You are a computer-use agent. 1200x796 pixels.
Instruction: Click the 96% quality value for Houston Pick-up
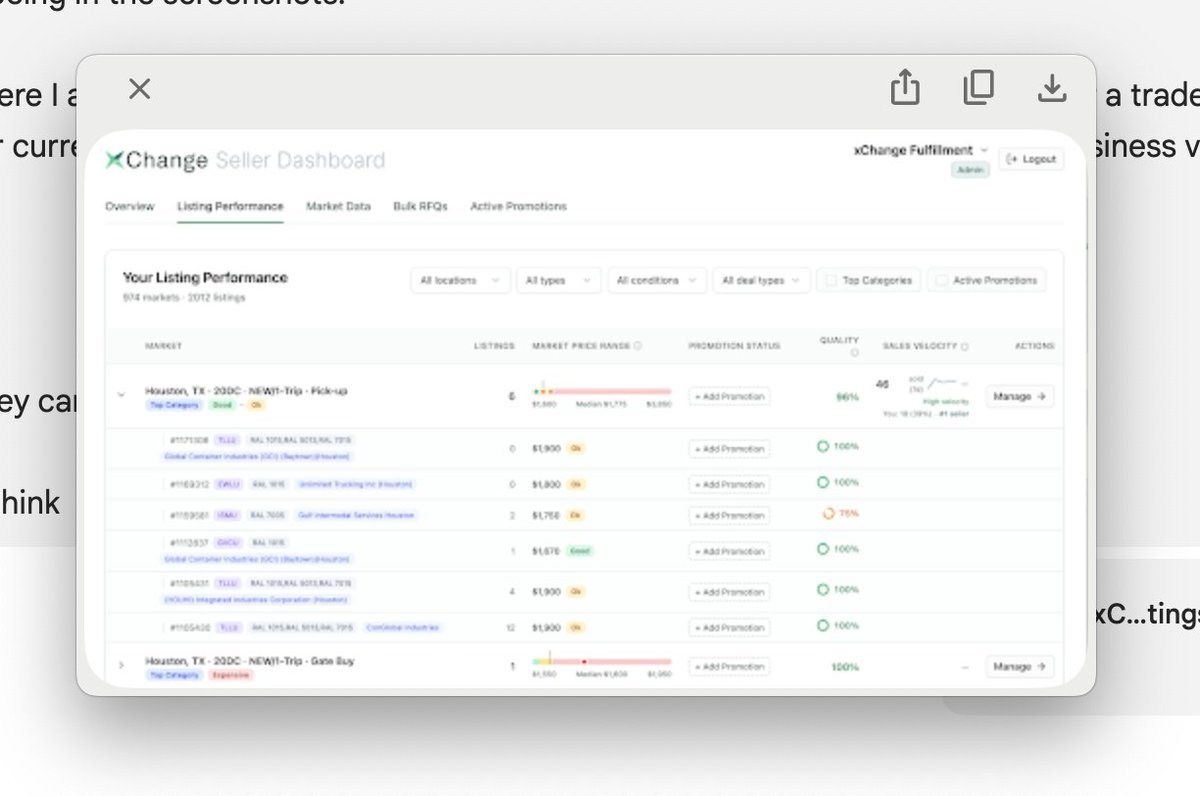847,396
